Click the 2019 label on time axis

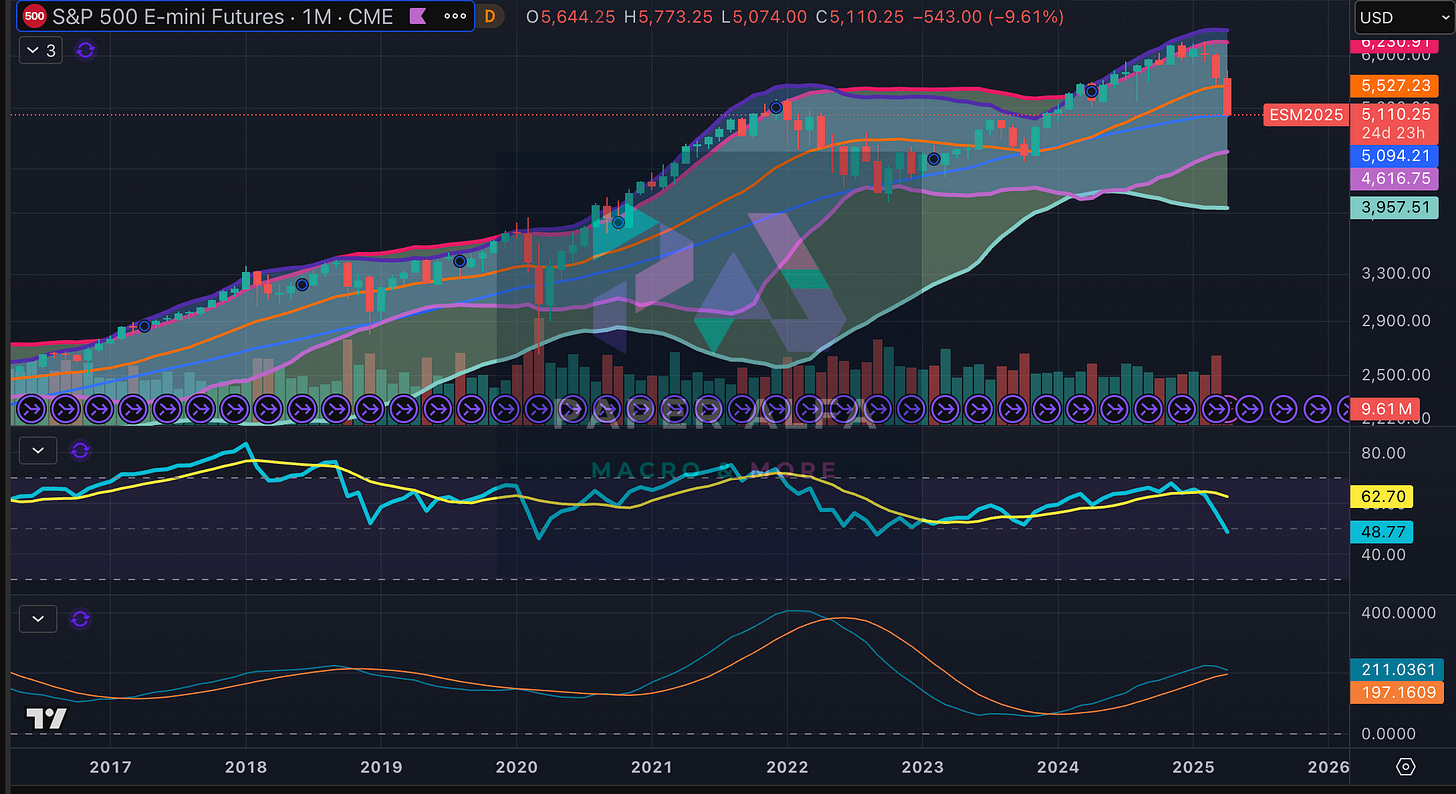(x=381, y=767)
